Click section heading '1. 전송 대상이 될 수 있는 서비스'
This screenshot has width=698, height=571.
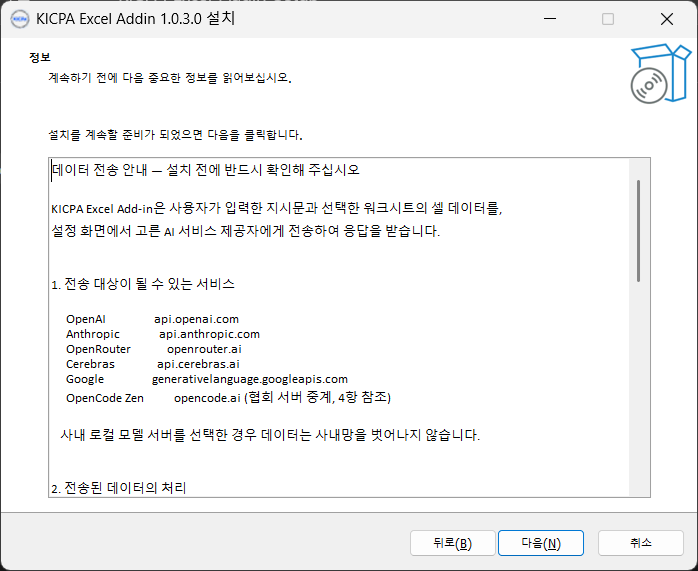click(x=143, y=284)
